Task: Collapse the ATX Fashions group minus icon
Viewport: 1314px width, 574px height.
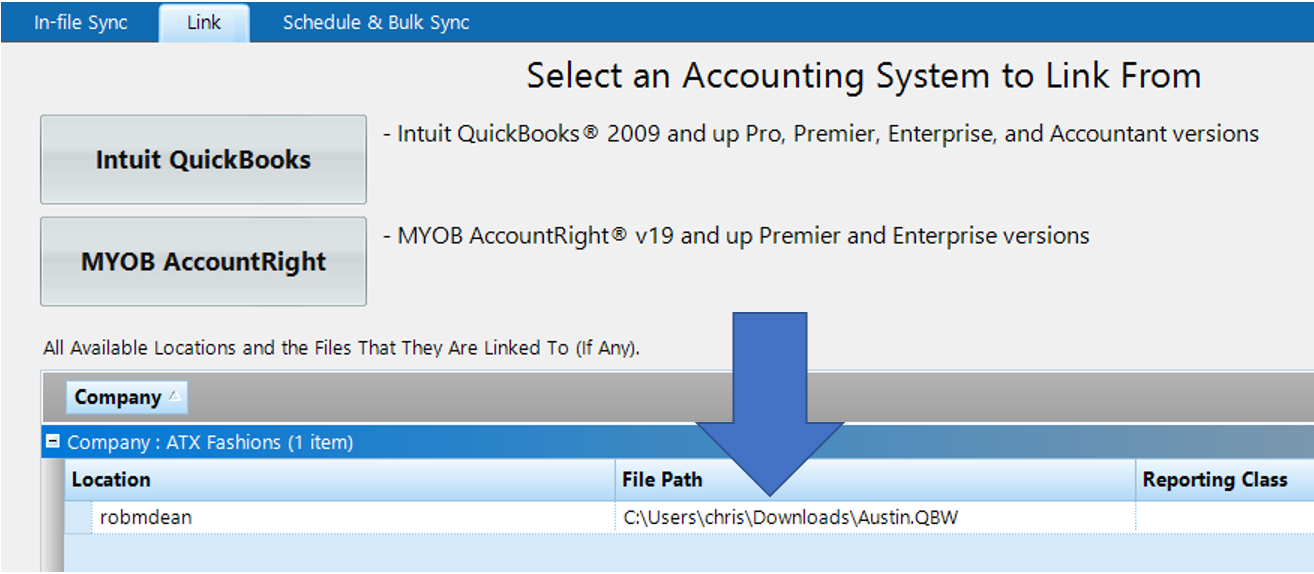Action: 53,441
